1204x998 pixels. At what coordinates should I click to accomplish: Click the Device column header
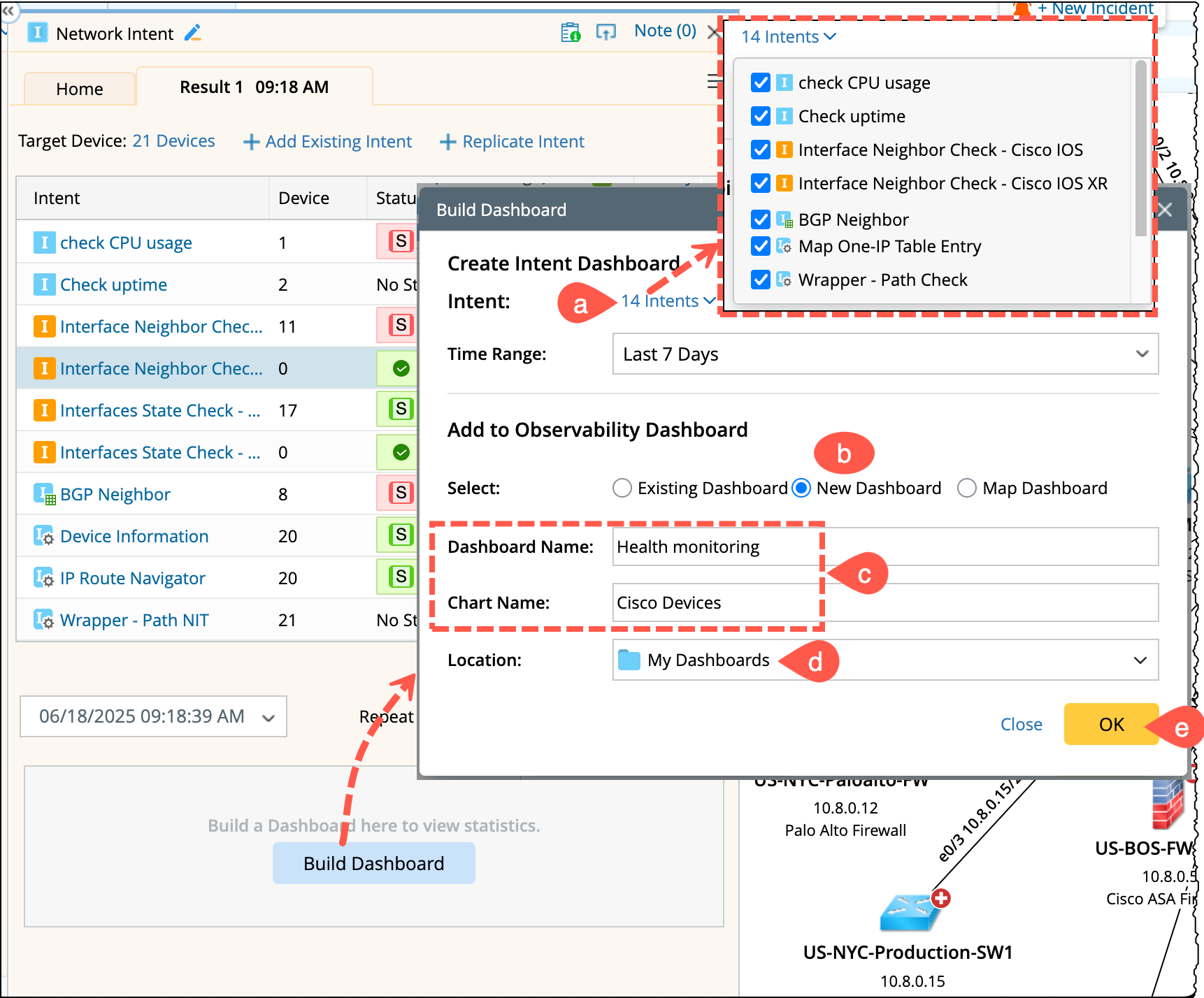click(318, 198)
